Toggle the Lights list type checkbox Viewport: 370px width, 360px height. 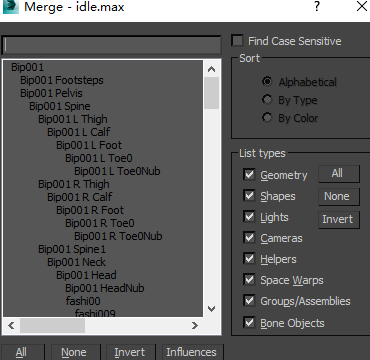point(249,217)
